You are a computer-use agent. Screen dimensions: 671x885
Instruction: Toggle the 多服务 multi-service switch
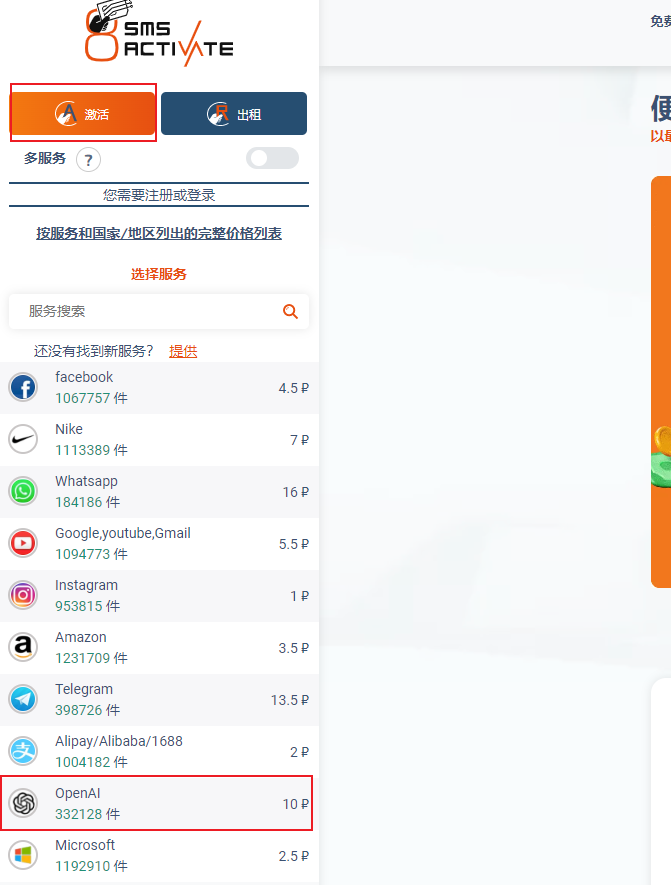pos(273,159)
